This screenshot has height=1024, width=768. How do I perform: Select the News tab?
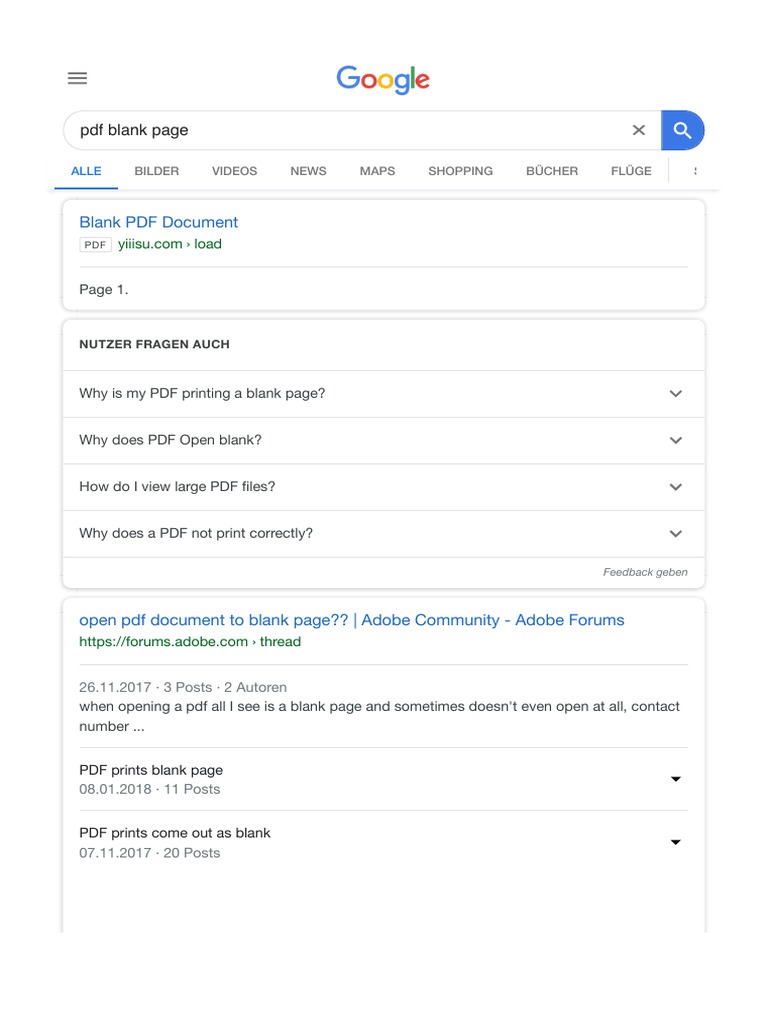(308, 171)
